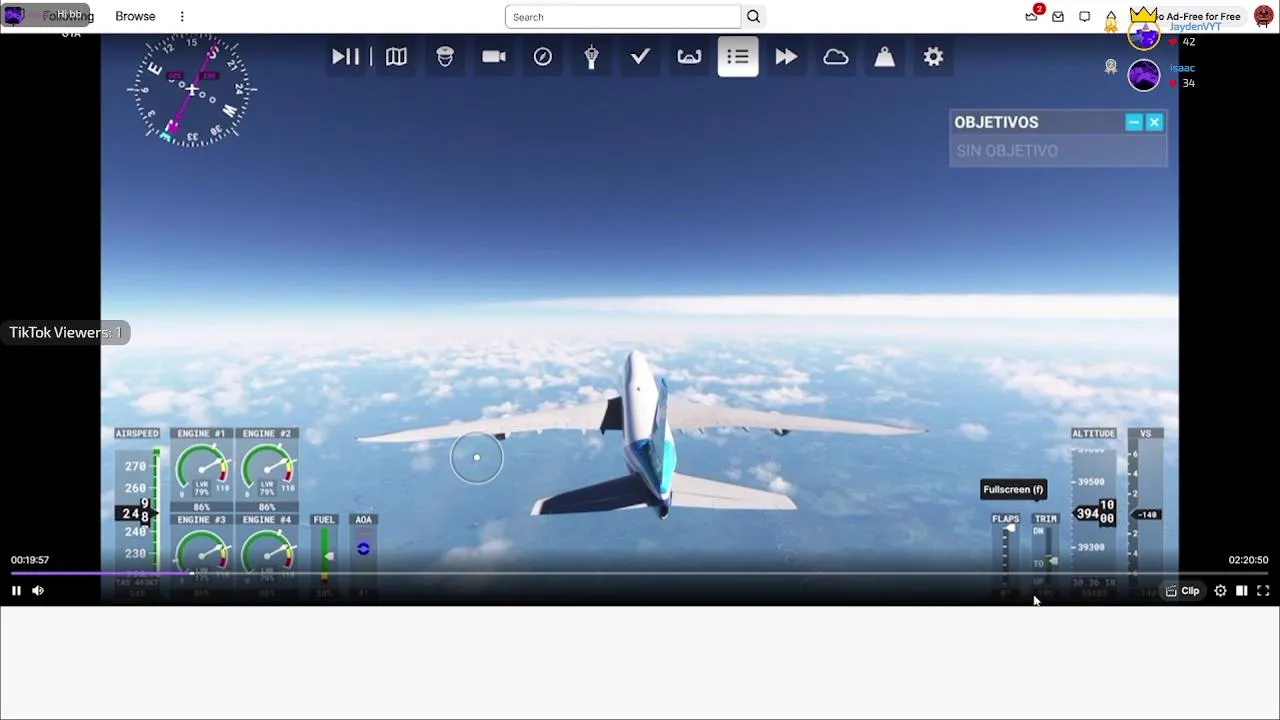Toggle theatre mode in video player
The height and width of the screenshot is (720, 1280).
[1242, 591]
